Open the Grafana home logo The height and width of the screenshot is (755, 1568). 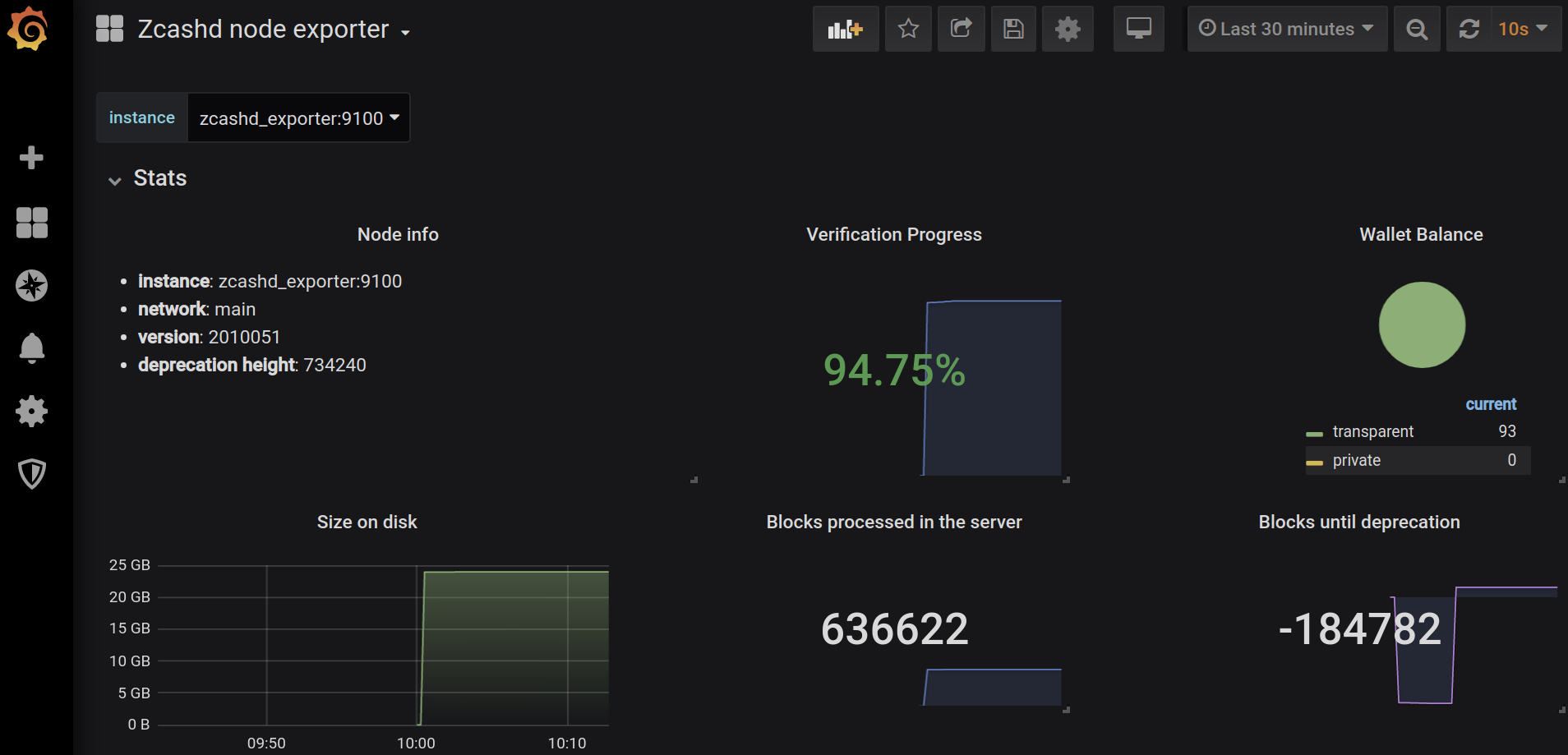click(x=28, y=29)
